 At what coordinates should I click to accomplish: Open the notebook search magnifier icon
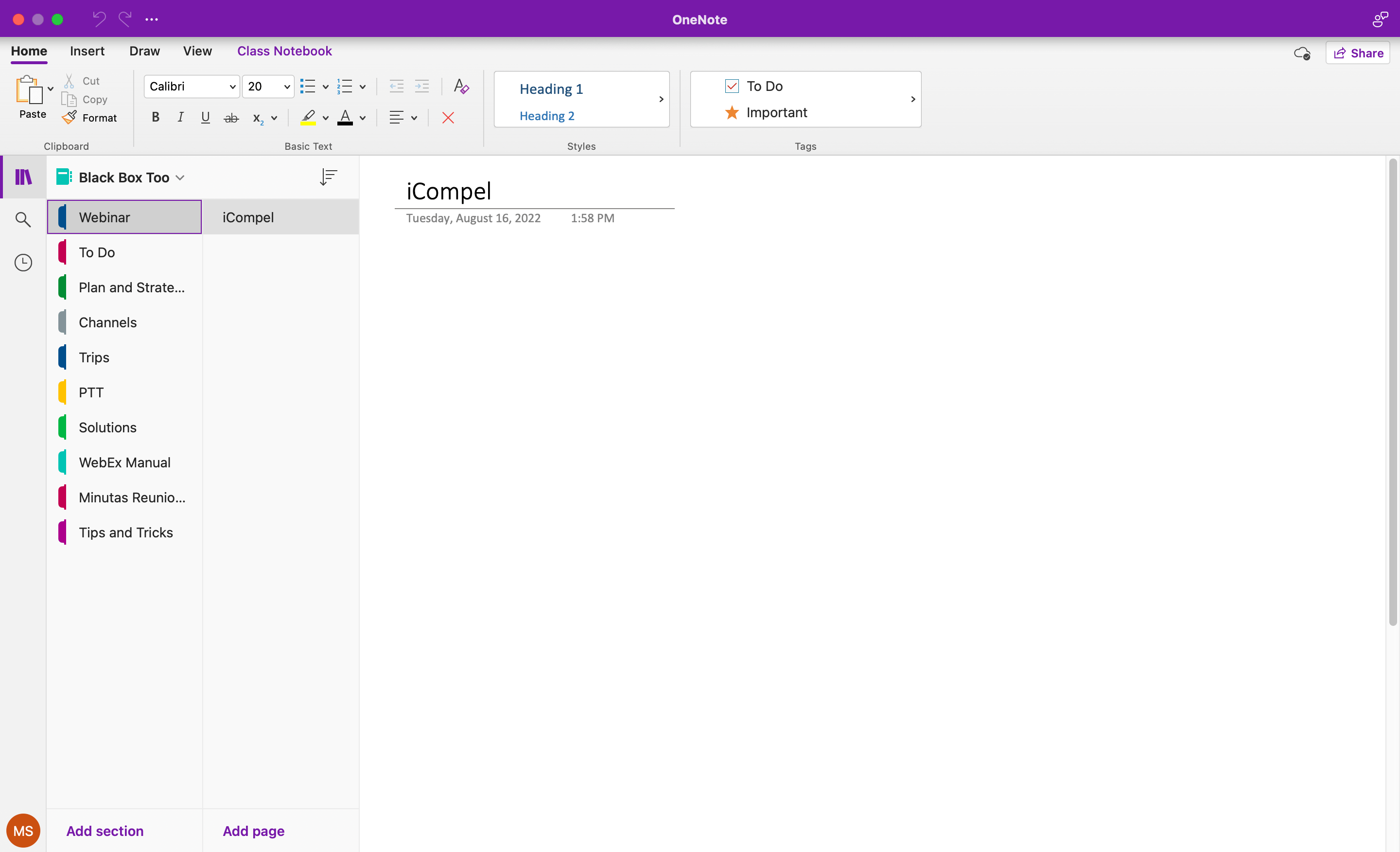(23, 219)
